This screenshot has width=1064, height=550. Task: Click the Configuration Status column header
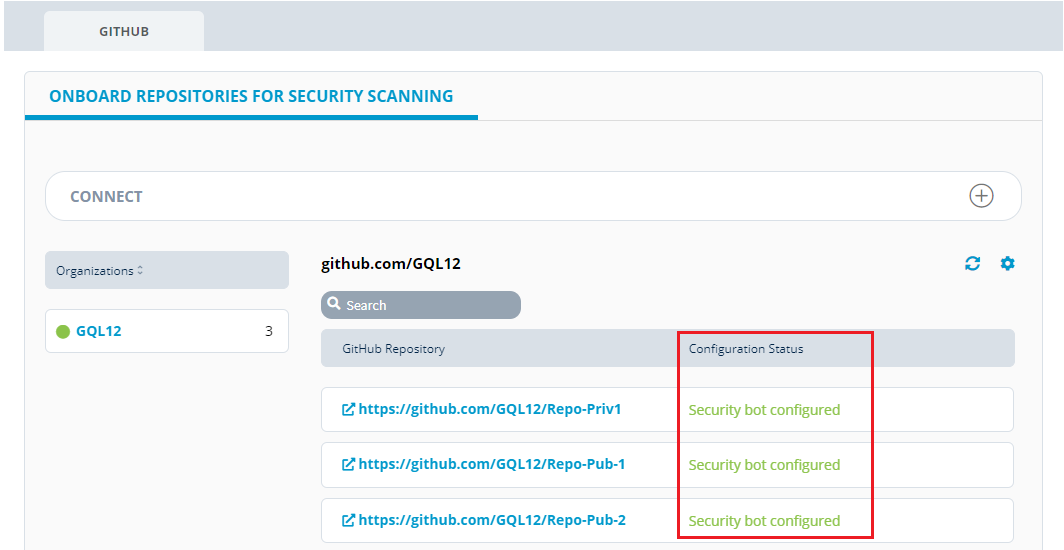(746, 349)
